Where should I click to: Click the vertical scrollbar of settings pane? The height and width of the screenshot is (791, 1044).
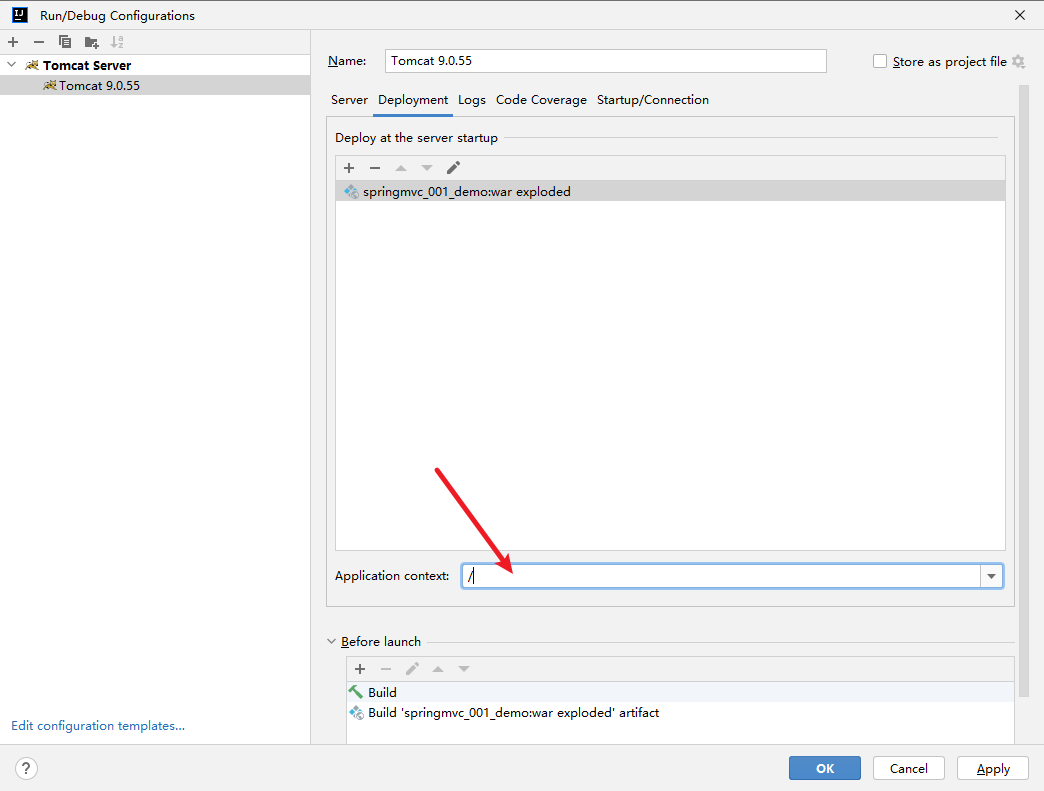(x=1024, y=390)
